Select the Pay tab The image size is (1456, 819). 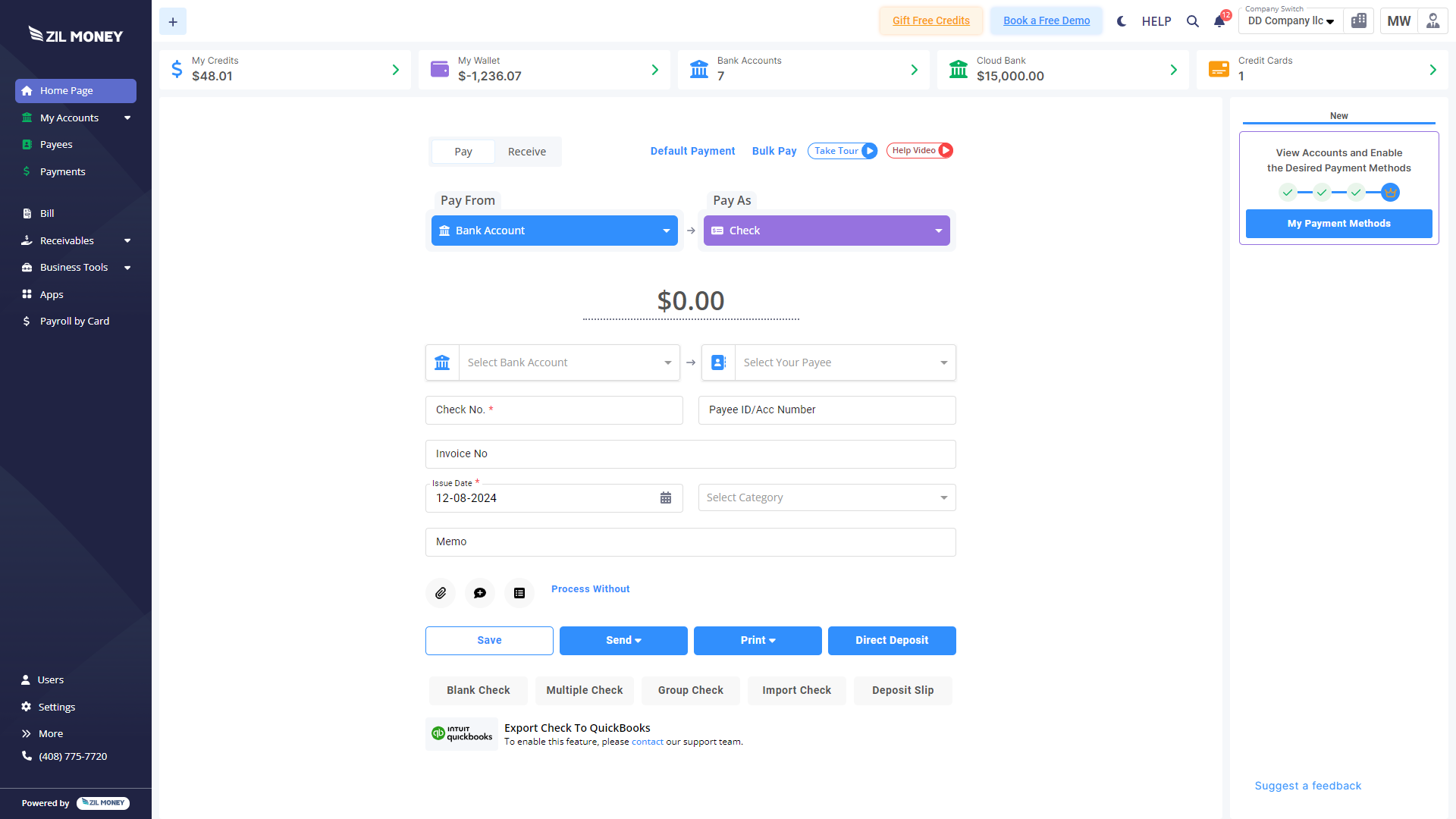[463, 152]
